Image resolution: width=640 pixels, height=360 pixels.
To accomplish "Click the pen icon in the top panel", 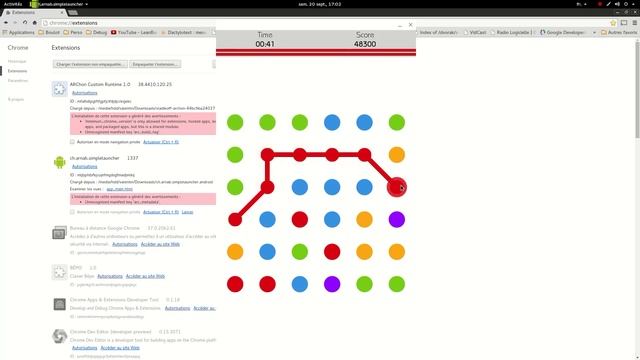I will (609, 4).
